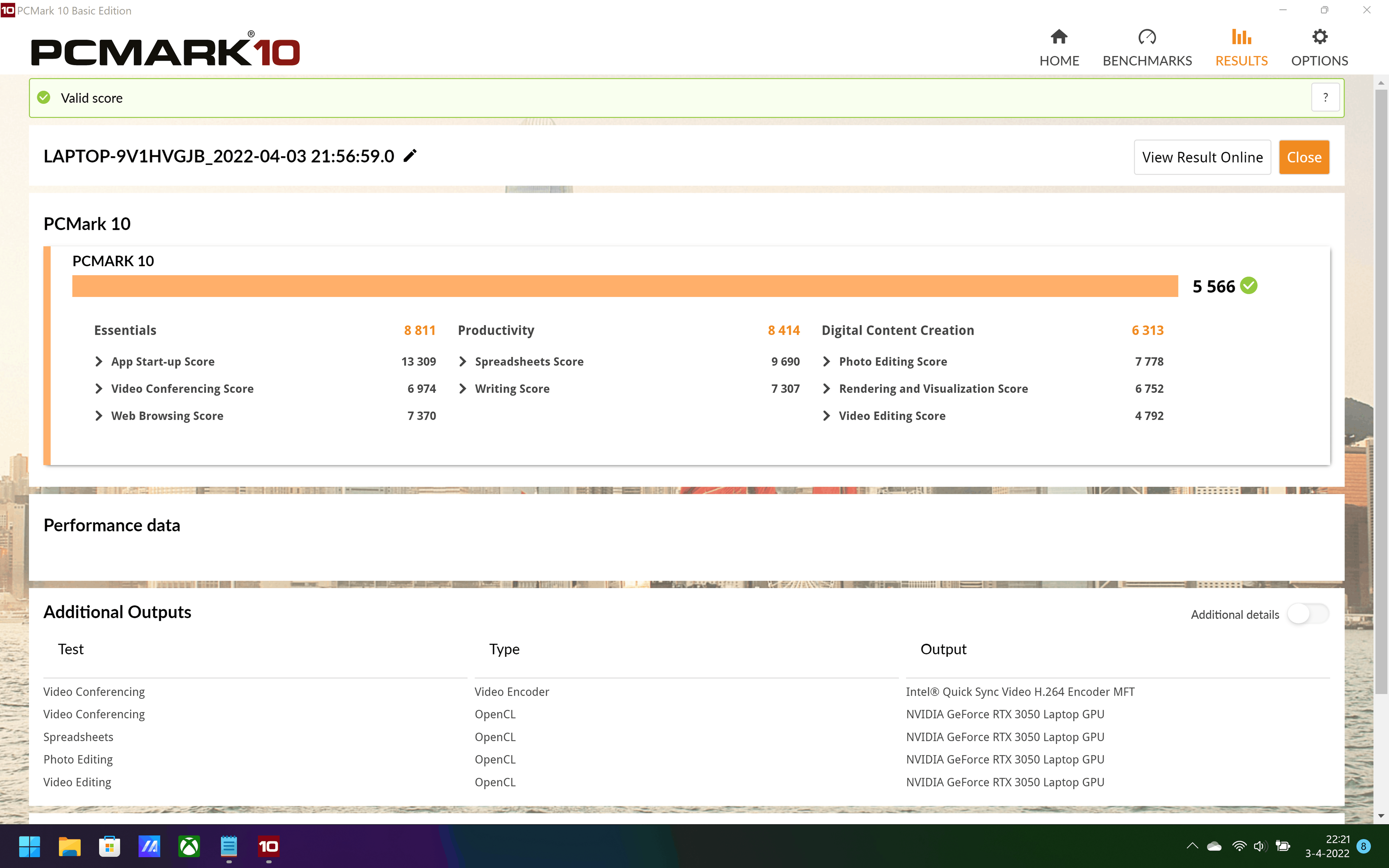The image size is (1389, 868).
Task: Click the App Start-up value 13 309
Action: pyautogui.click(x=418, y=362)
